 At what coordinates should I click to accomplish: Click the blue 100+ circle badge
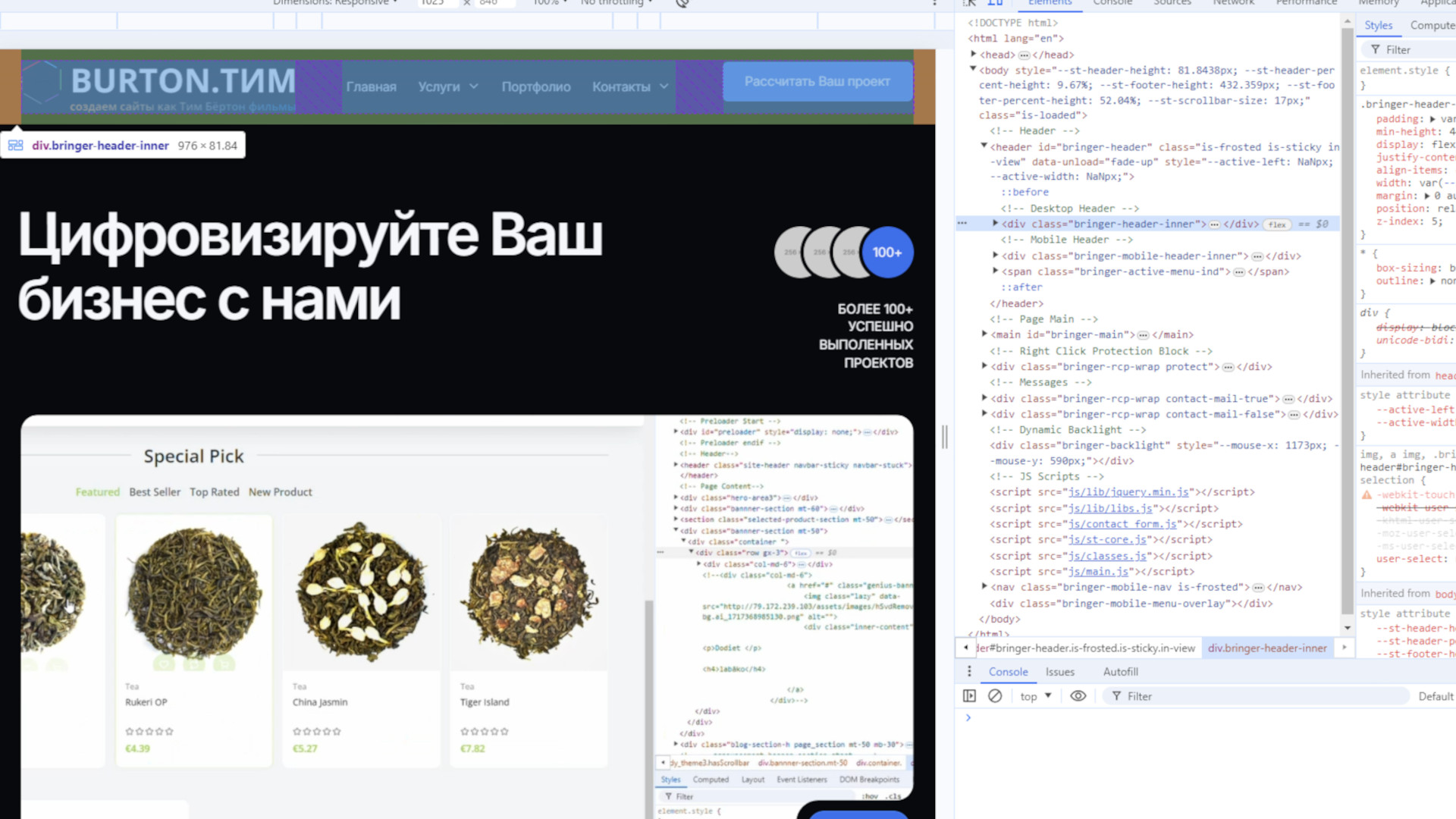(x=886, y=253)
